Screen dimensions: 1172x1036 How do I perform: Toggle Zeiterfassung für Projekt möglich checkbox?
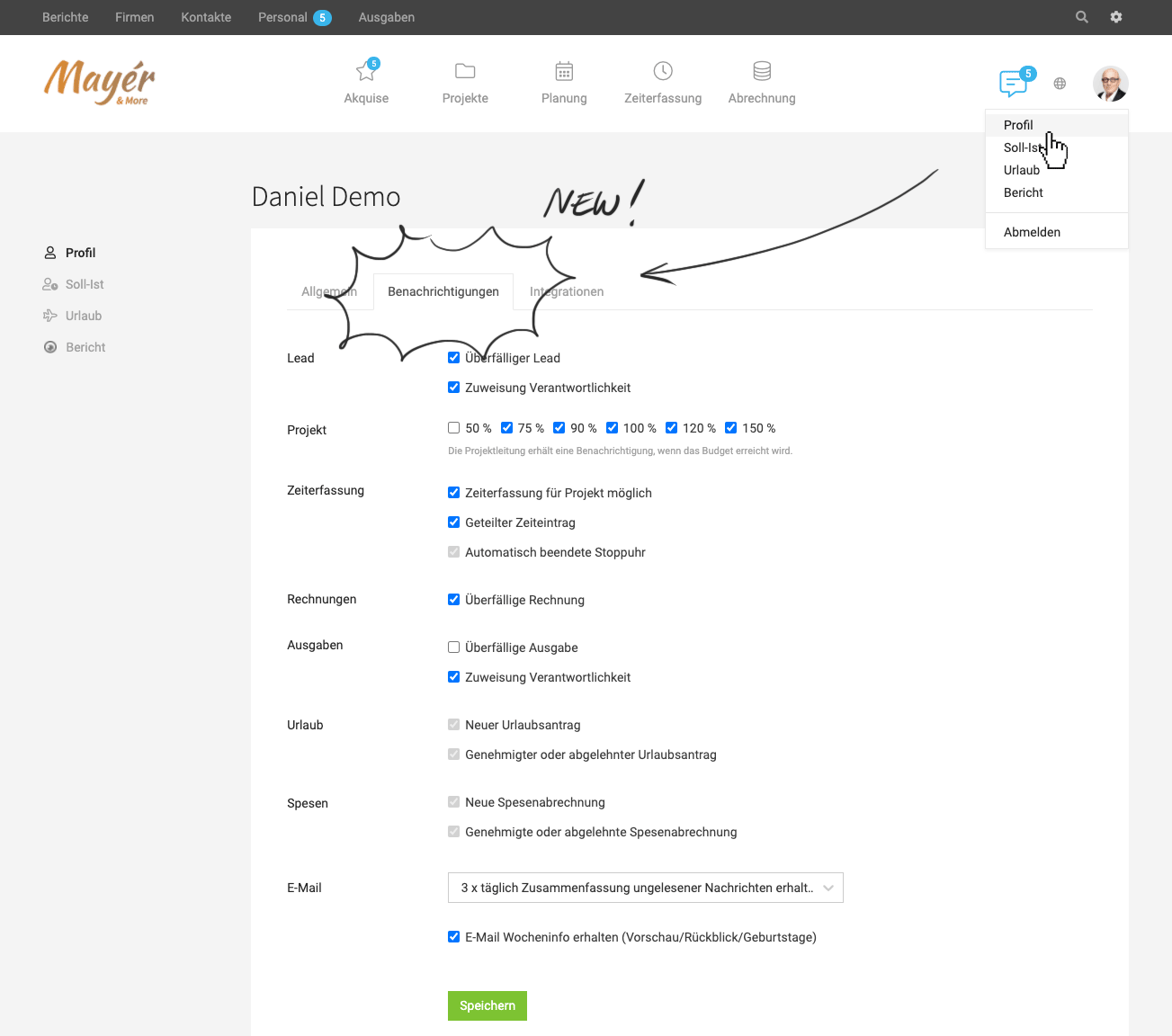[x=454, y=493]
